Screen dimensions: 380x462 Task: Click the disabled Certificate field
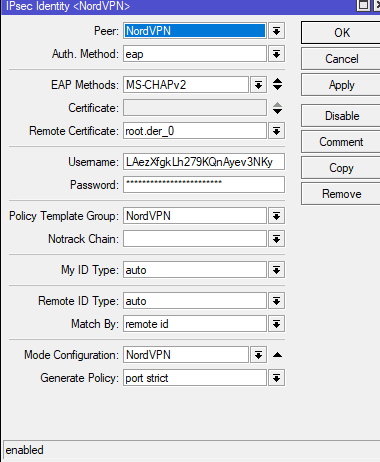click(195, 108)
